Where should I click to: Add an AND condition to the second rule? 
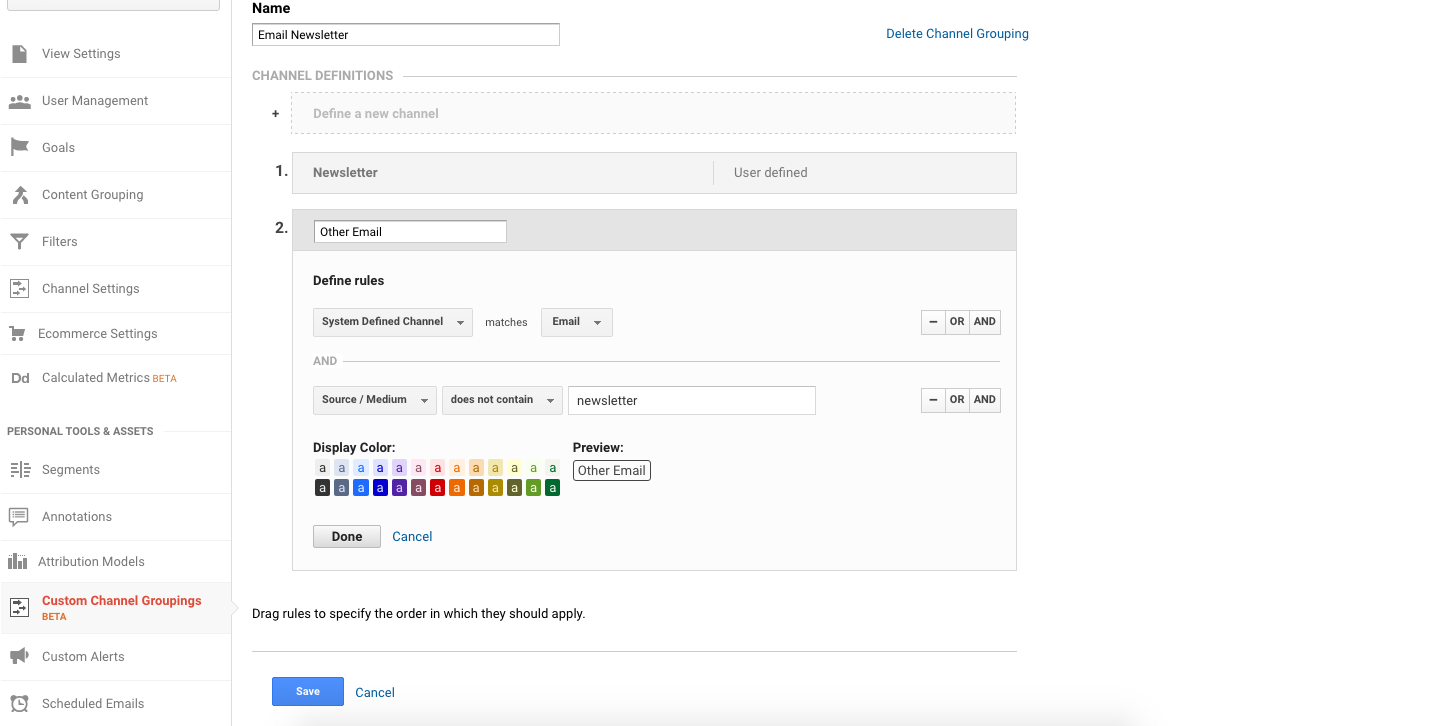click(984, 399)
